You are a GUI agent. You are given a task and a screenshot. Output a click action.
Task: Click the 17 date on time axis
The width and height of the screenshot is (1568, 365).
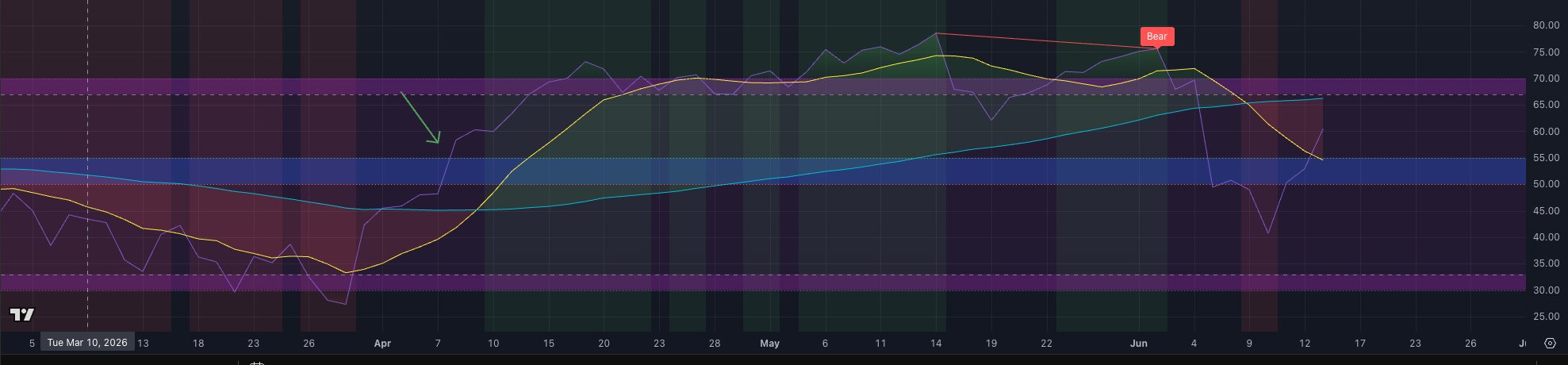pyautogui.click(x=1359, y=344)
